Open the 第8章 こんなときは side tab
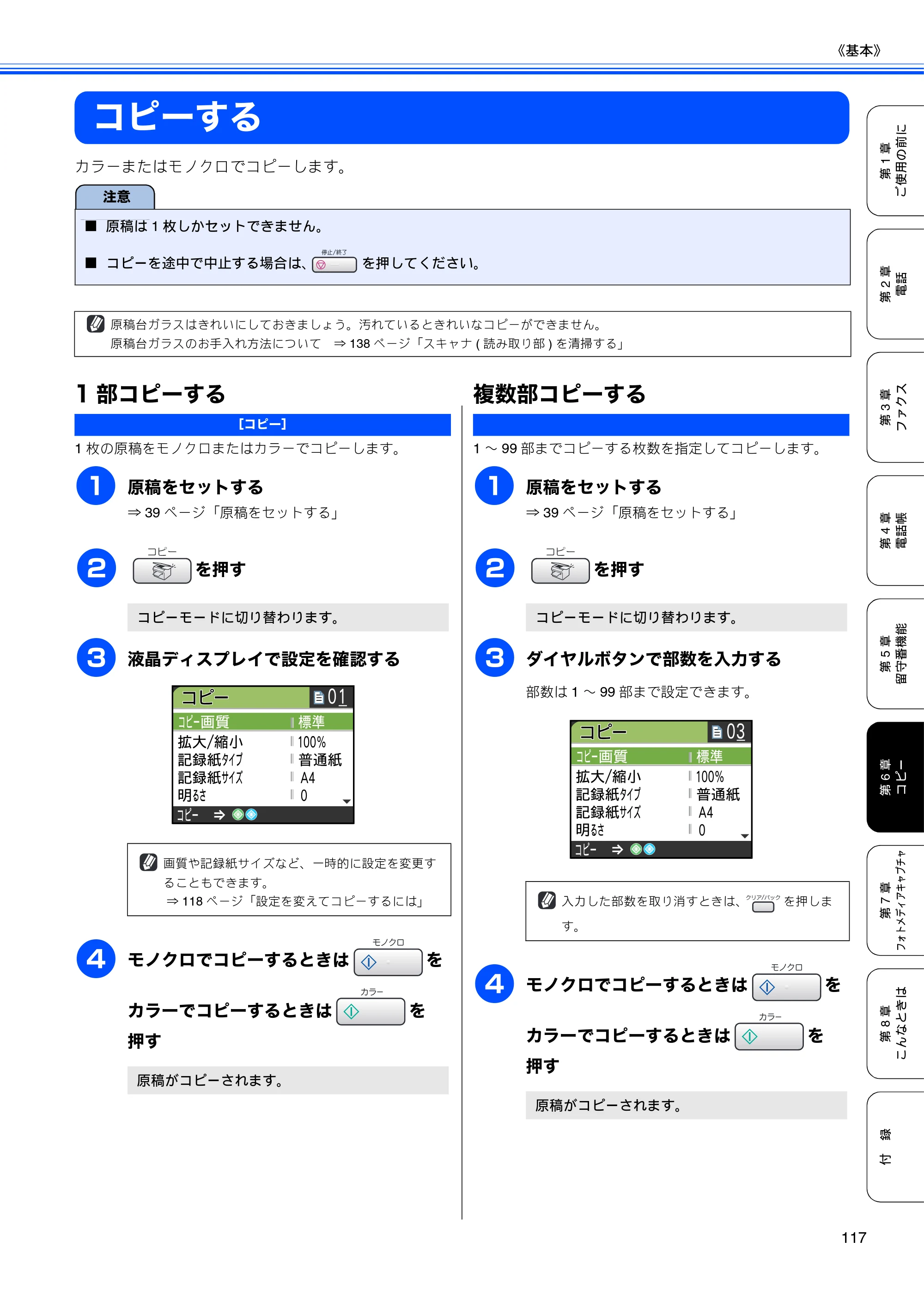Viewport: 924px width, 1308px height. (895, 1024)
